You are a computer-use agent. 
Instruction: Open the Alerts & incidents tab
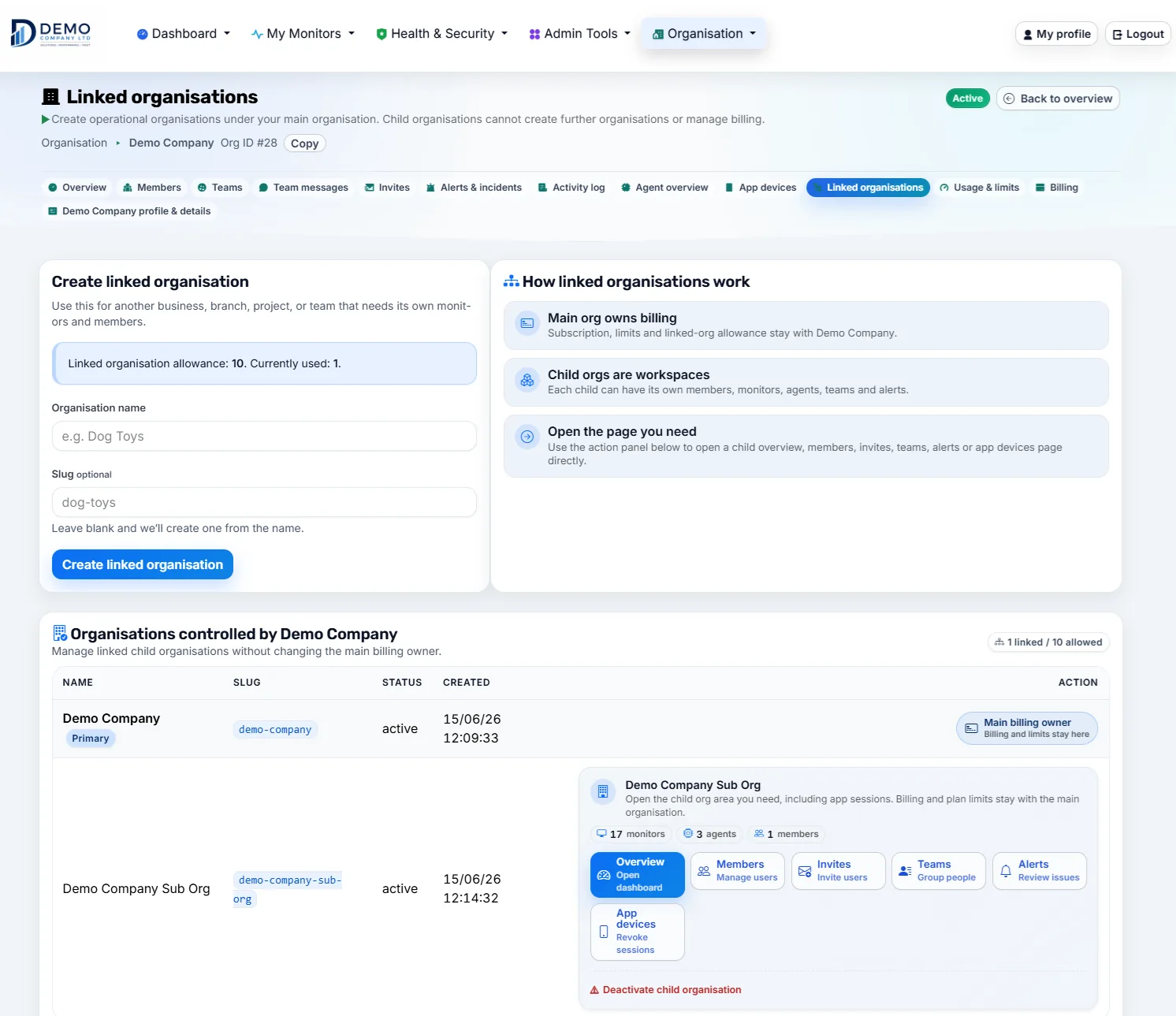tap(474, 188)
